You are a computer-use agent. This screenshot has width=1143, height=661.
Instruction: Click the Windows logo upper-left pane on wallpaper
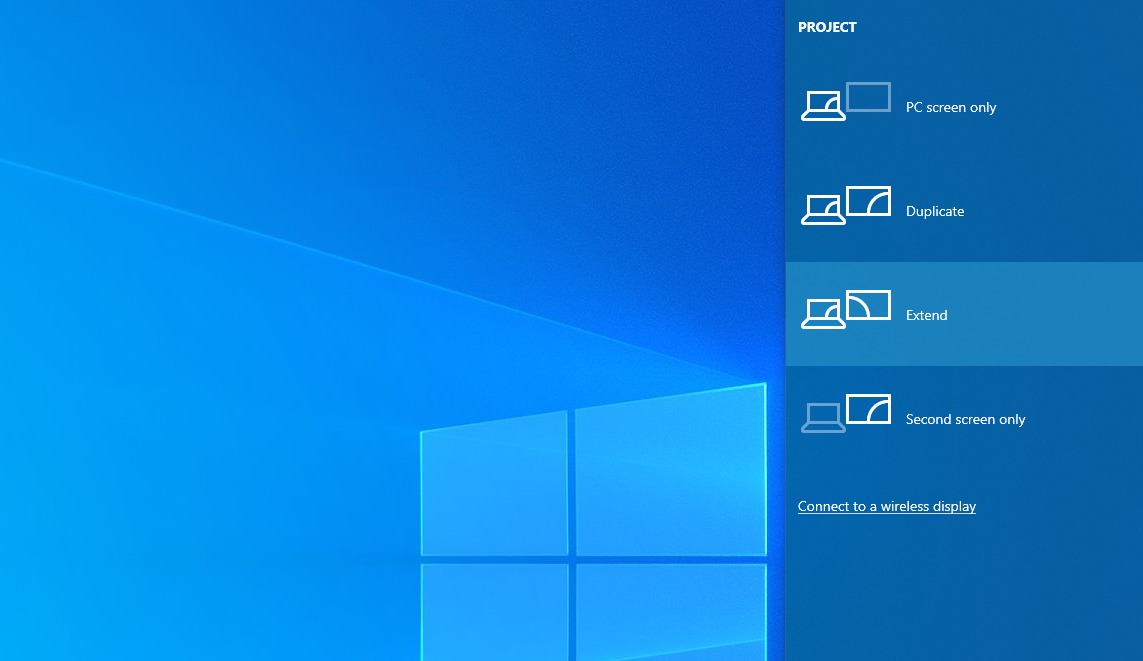click(x=494, y=485)
